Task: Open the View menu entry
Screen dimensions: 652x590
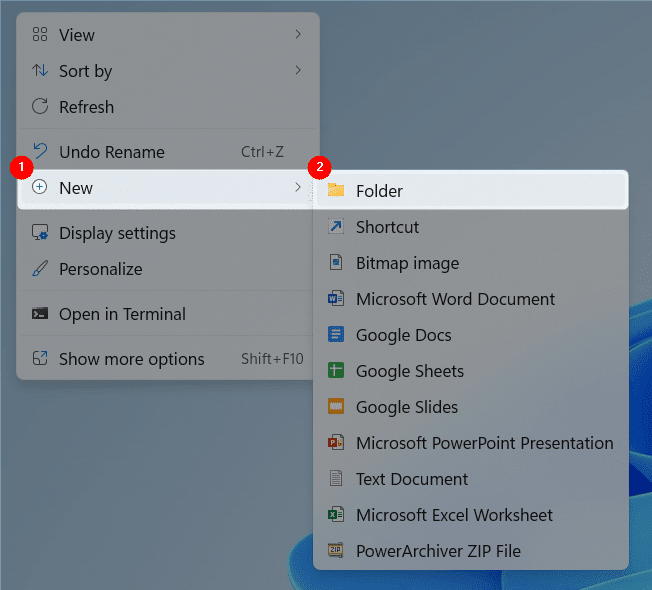Action: click(168, 35)
